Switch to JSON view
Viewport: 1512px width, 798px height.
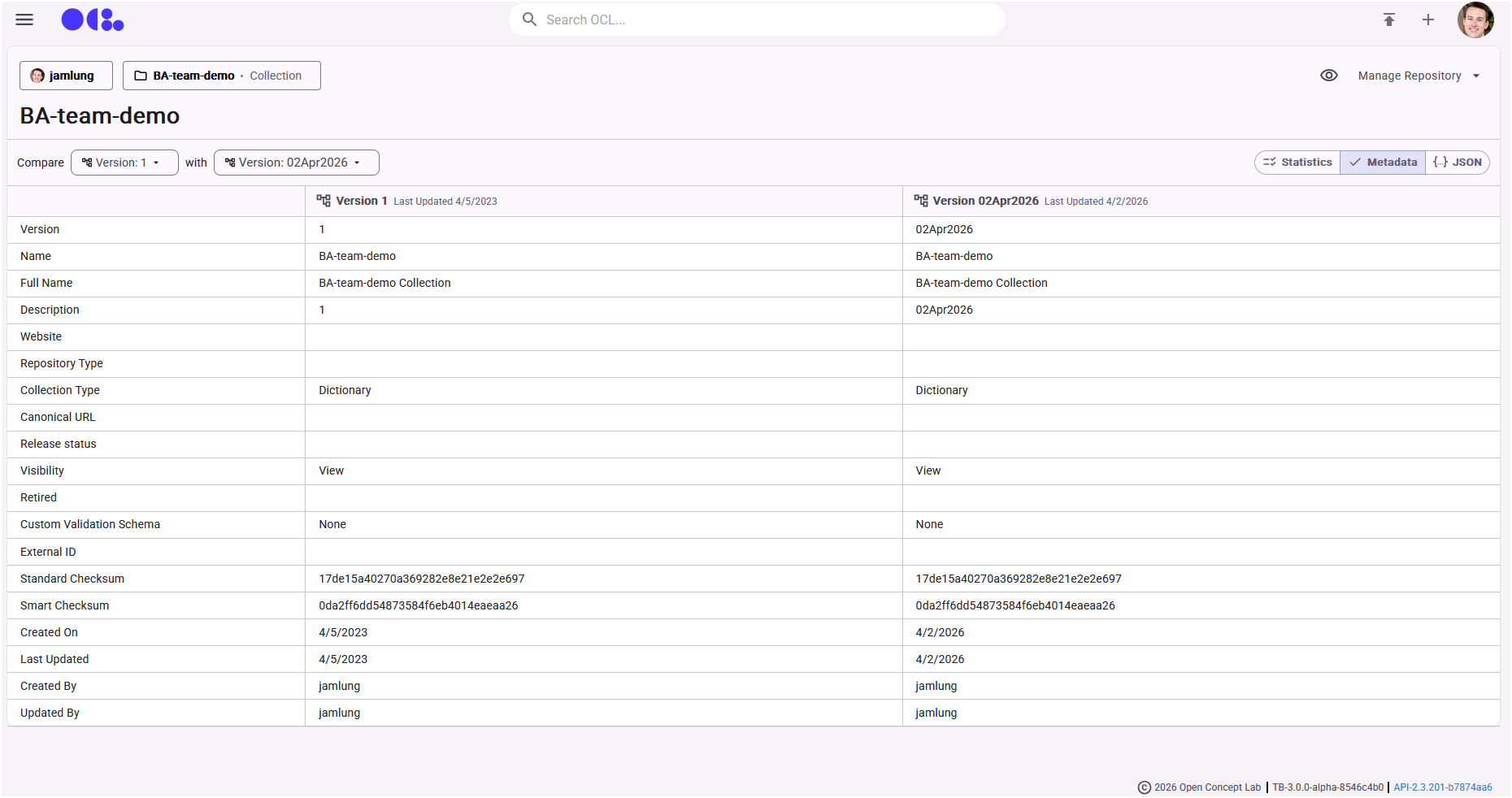1458,163
